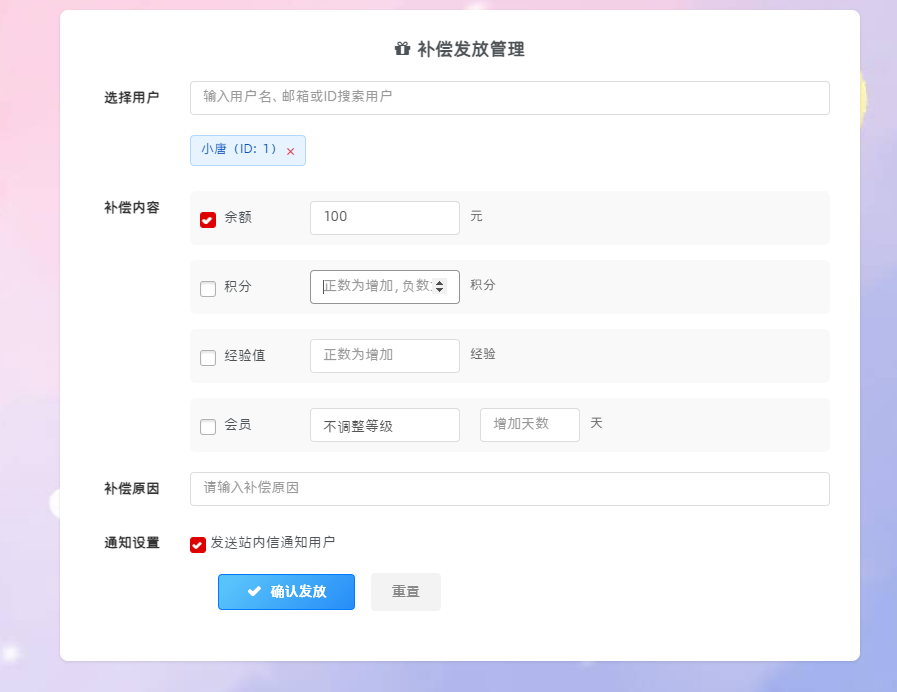Click the user search input field
The width and height of the screenshot is (897, 692).
[x=510, y=97]
